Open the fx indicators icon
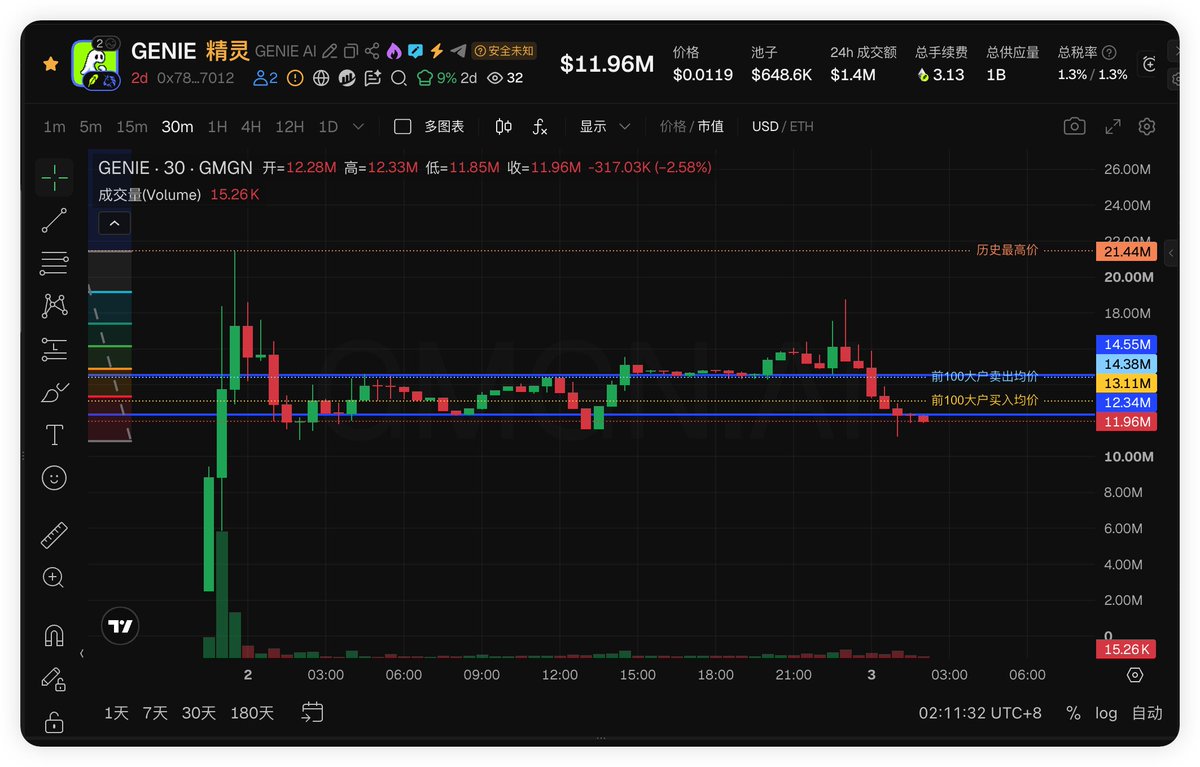1200x767 pixels. click(540, 127)
